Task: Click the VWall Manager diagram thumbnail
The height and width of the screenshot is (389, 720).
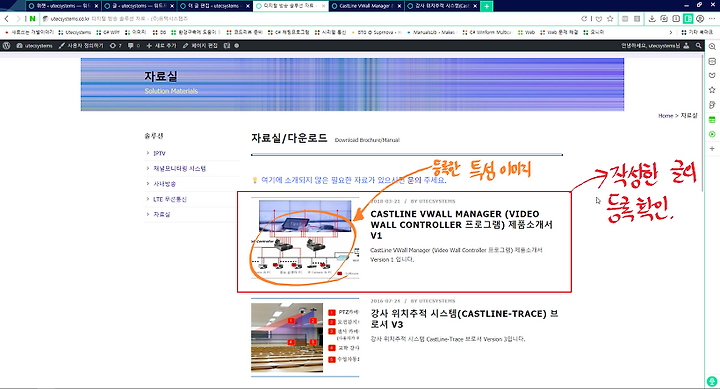Action: click(305, 238)
